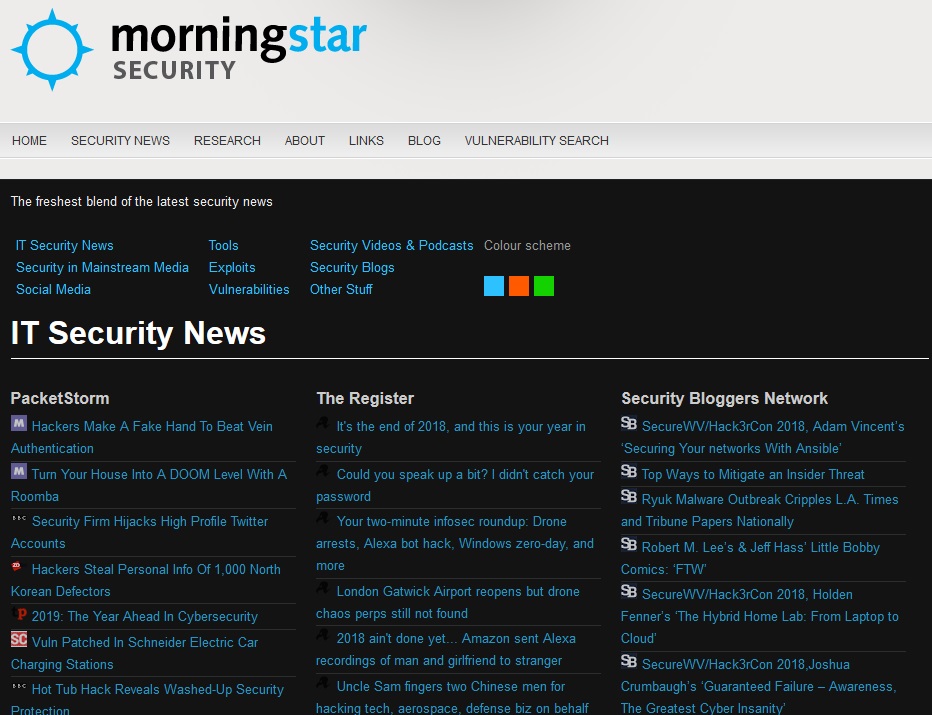932x715 pixels.
Task: Click Security Bloggers Network feed heading
Action: pos(724,398)
